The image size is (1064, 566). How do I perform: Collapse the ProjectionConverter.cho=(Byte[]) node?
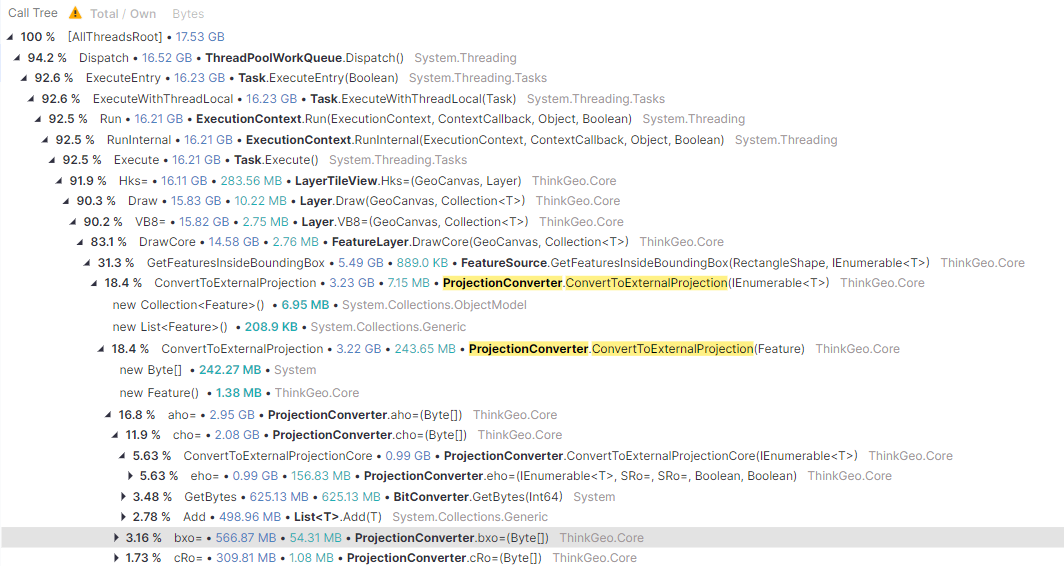pyautogui.click(x=115, y=435)
